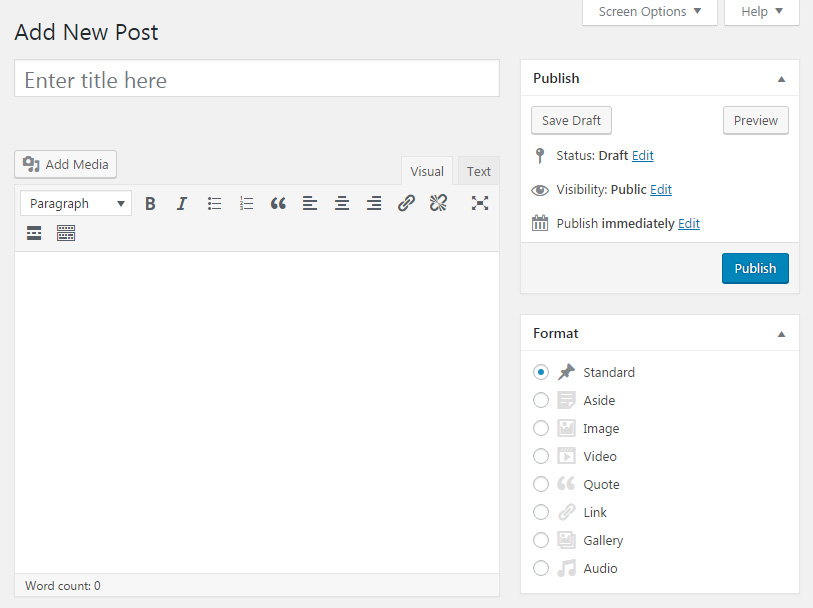Open the Screen Options dropdown
This screenshot has width=813, height=608.
pos(649,12)
